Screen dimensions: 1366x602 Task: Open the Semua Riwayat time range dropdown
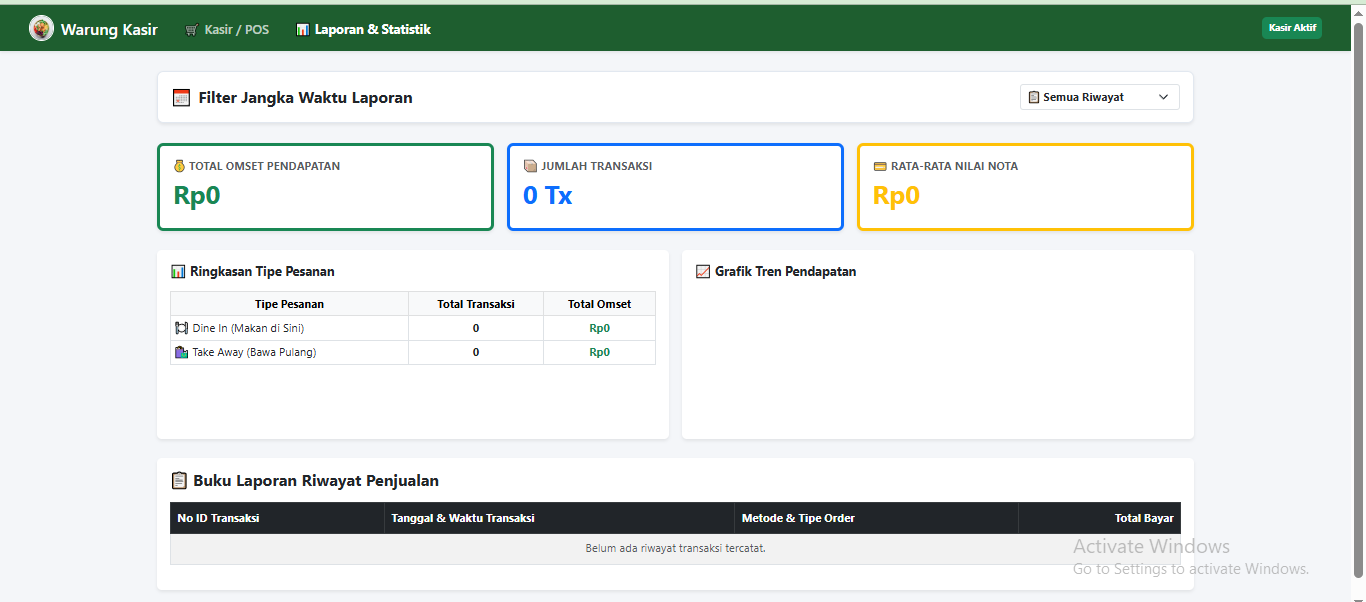1100,97
